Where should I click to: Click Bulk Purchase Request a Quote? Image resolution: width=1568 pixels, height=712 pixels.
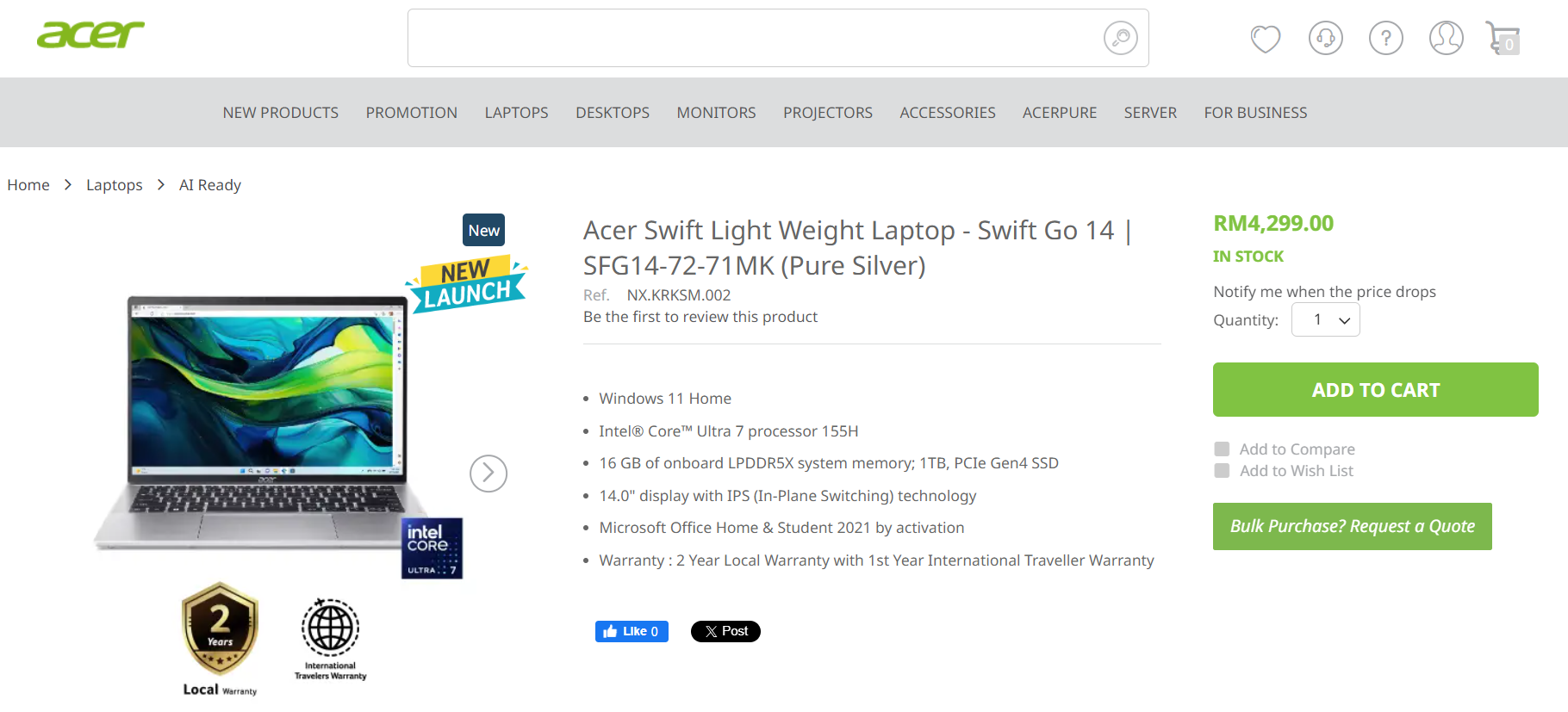coord(1353,526)
